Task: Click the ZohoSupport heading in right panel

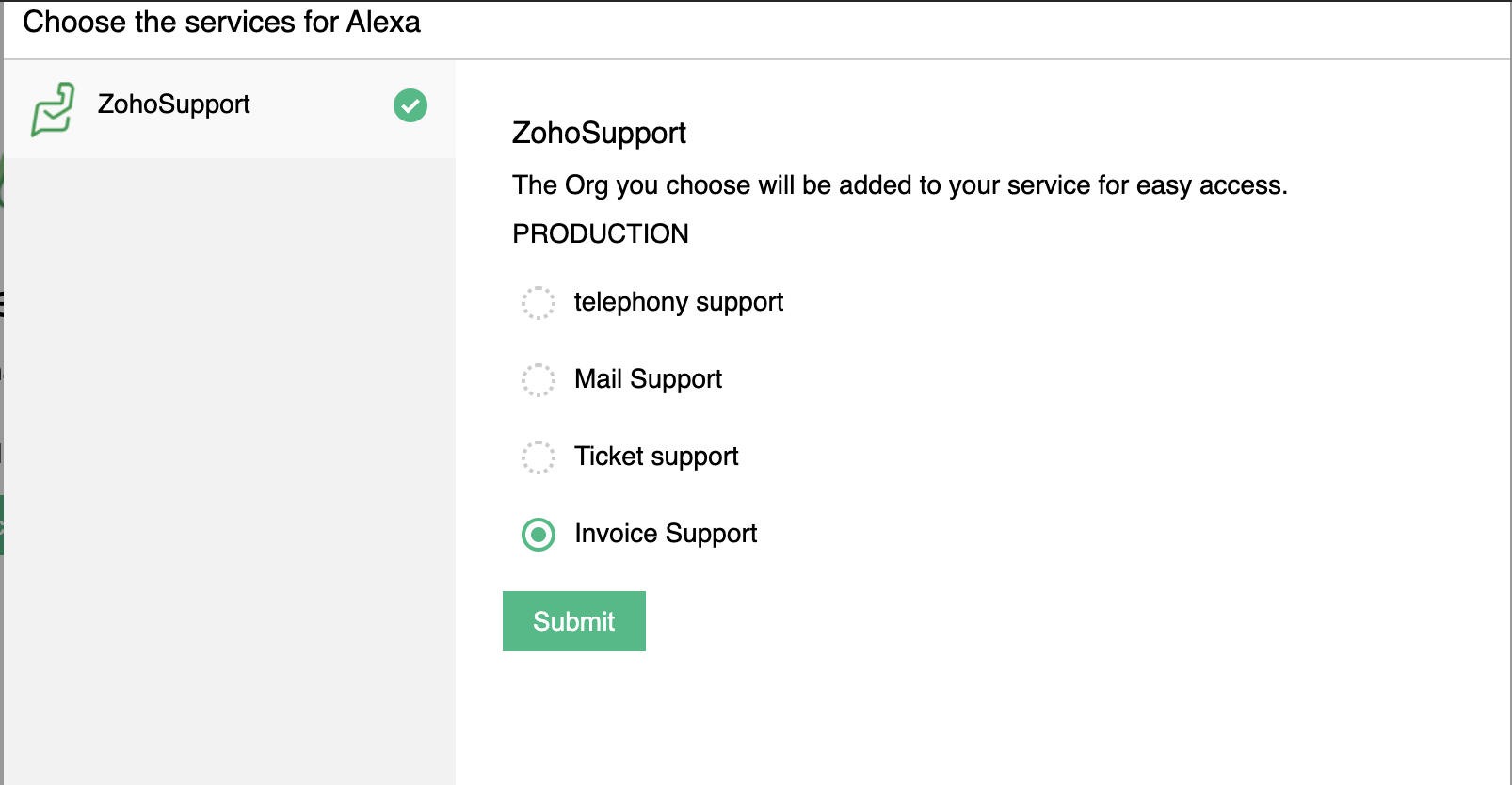Action: tap(599, 133)
